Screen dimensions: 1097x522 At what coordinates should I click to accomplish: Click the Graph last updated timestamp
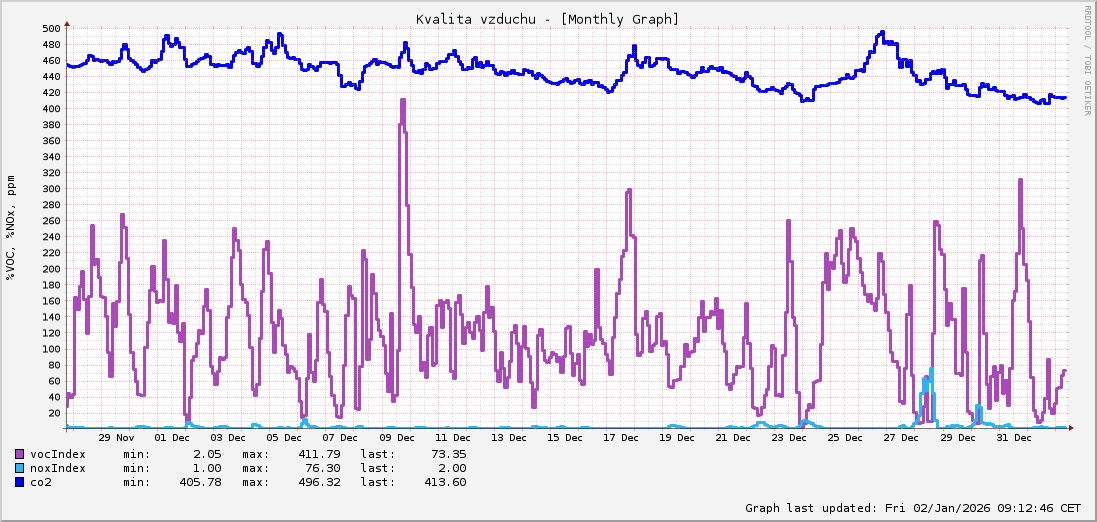point(912,508)
